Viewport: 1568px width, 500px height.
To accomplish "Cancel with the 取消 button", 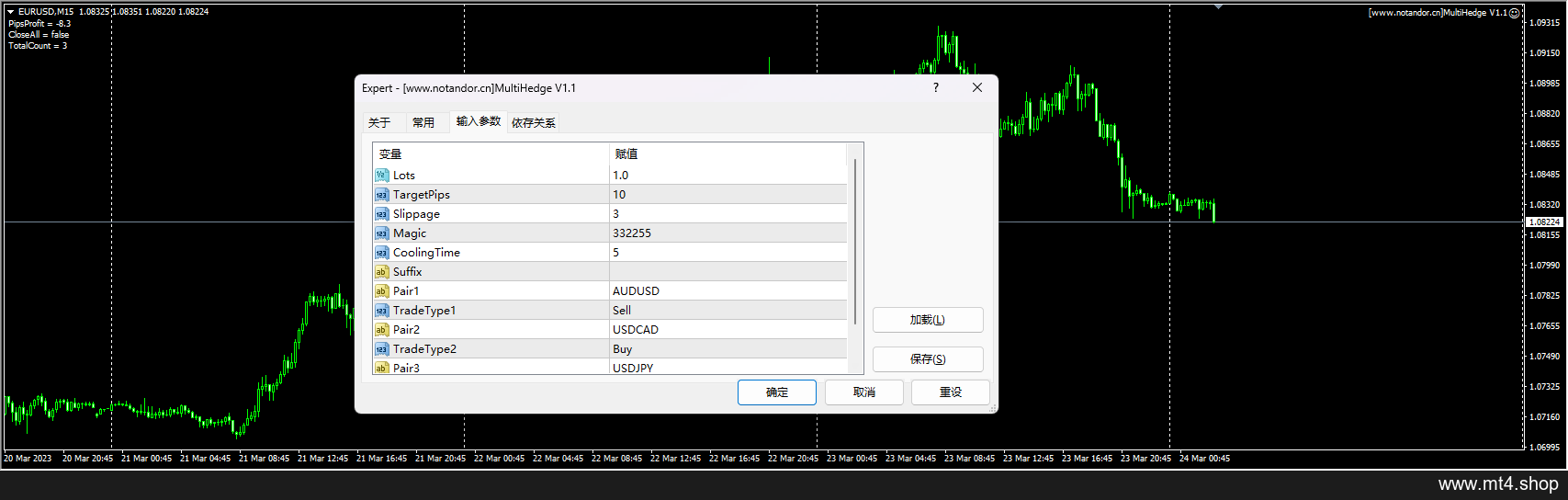I will pyautogui.click(x=864, y=392).
